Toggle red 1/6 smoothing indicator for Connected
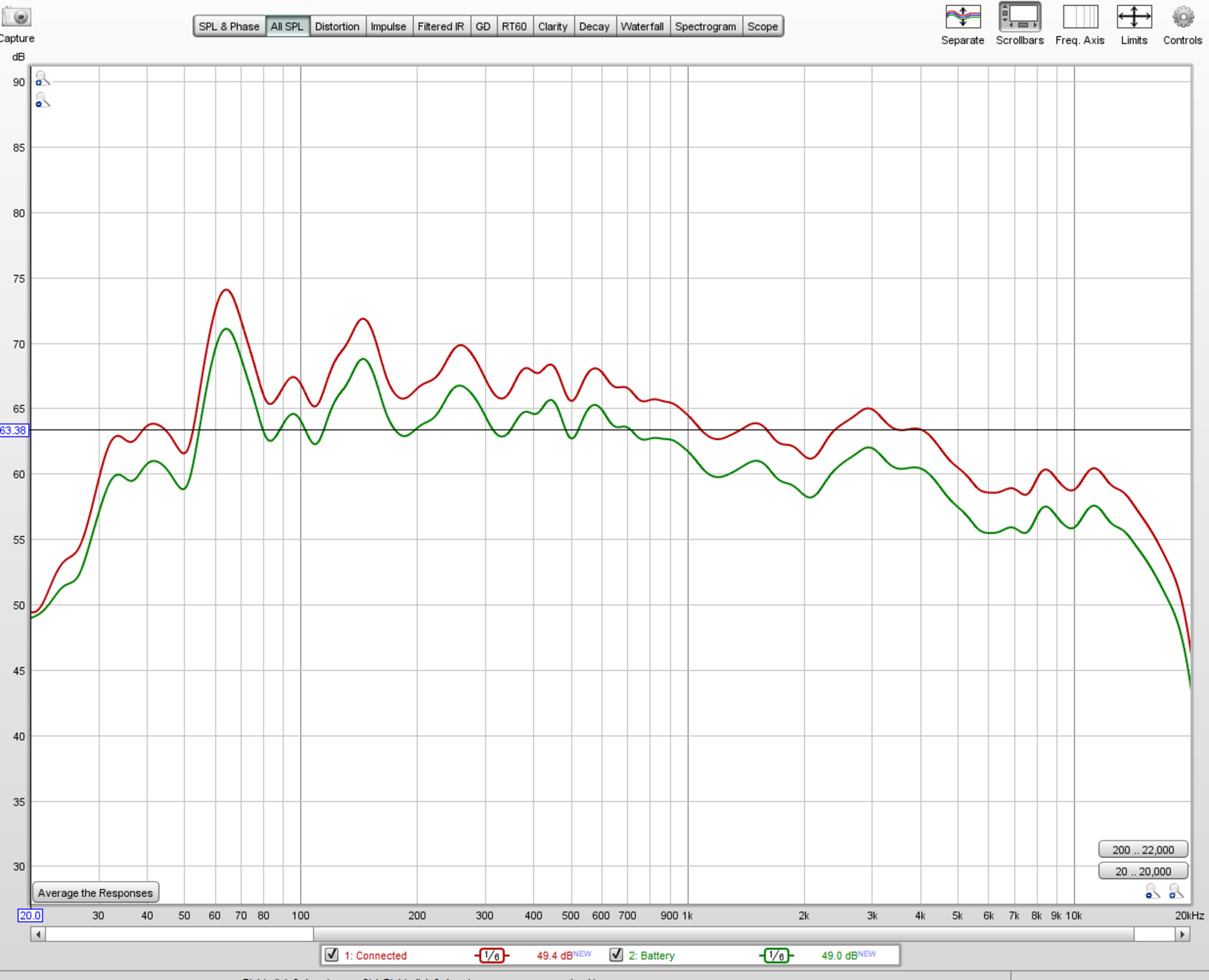 tap(491, 955)
